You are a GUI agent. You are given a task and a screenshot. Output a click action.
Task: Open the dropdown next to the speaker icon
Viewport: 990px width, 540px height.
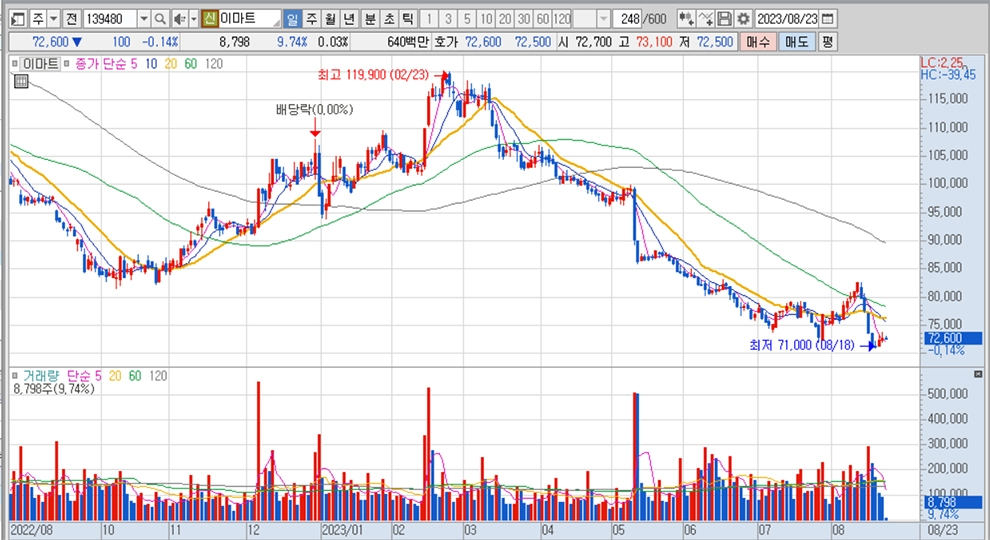point(193,19)
